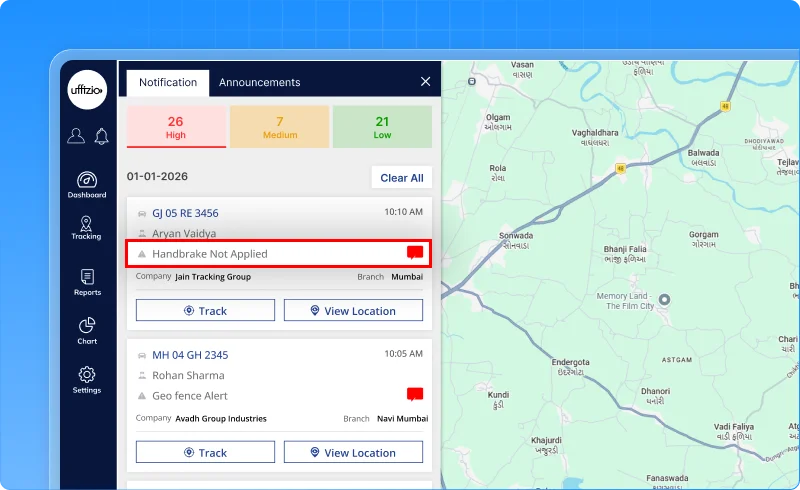Image resolution: width=800 pixels, height=490 pixels.
Task: Click the Geo fence Alert text
Action: point(190,396)
